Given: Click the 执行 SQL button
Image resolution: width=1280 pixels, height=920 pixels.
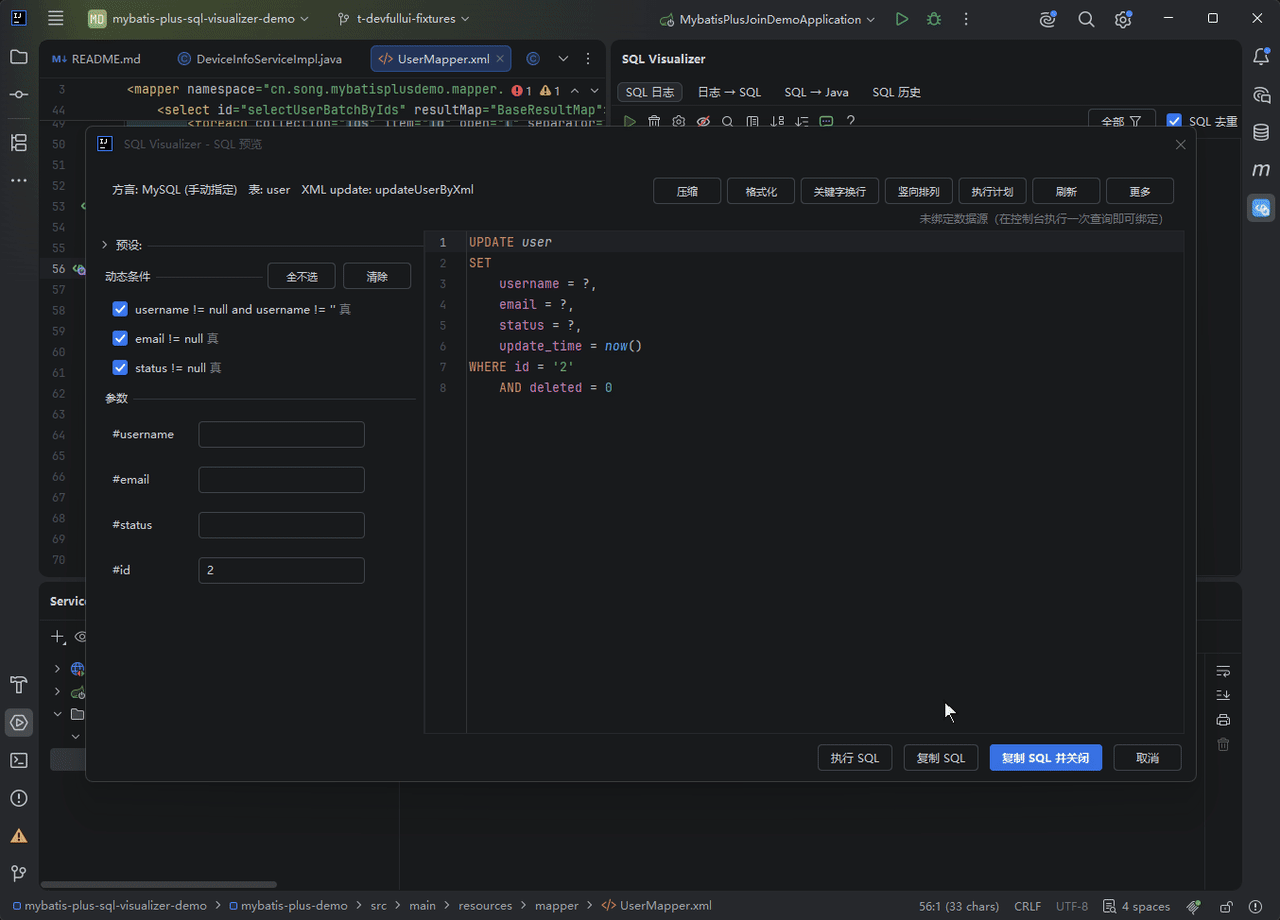Looking at the screenshot, I should [855, 758].
